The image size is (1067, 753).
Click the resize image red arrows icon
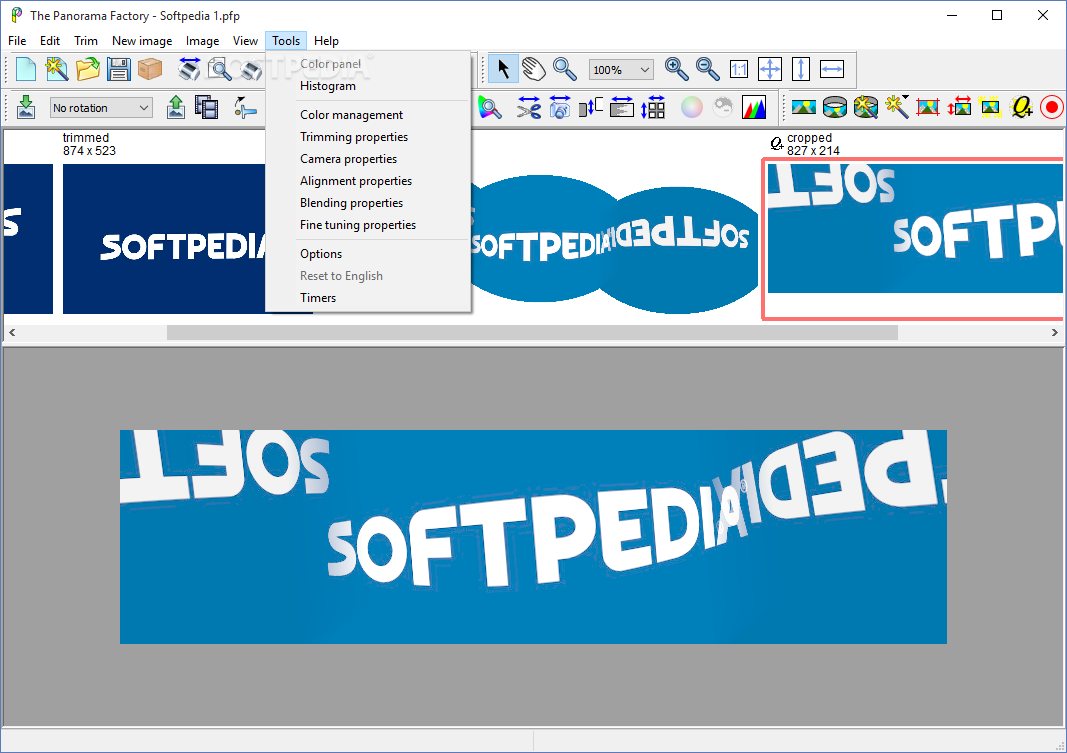coord(959,107)
